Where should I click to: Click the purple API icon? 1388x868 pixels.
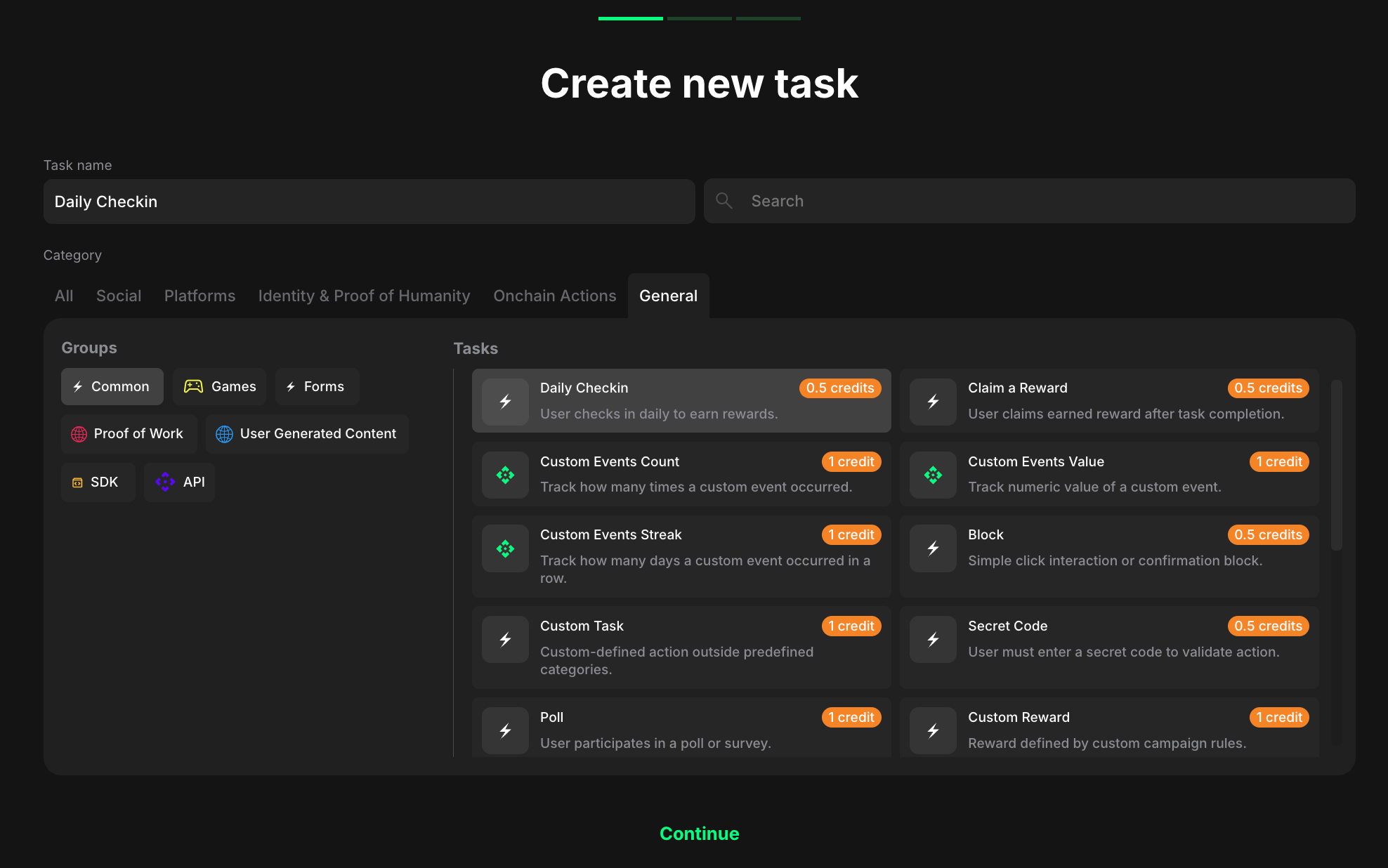coord(165,482)
